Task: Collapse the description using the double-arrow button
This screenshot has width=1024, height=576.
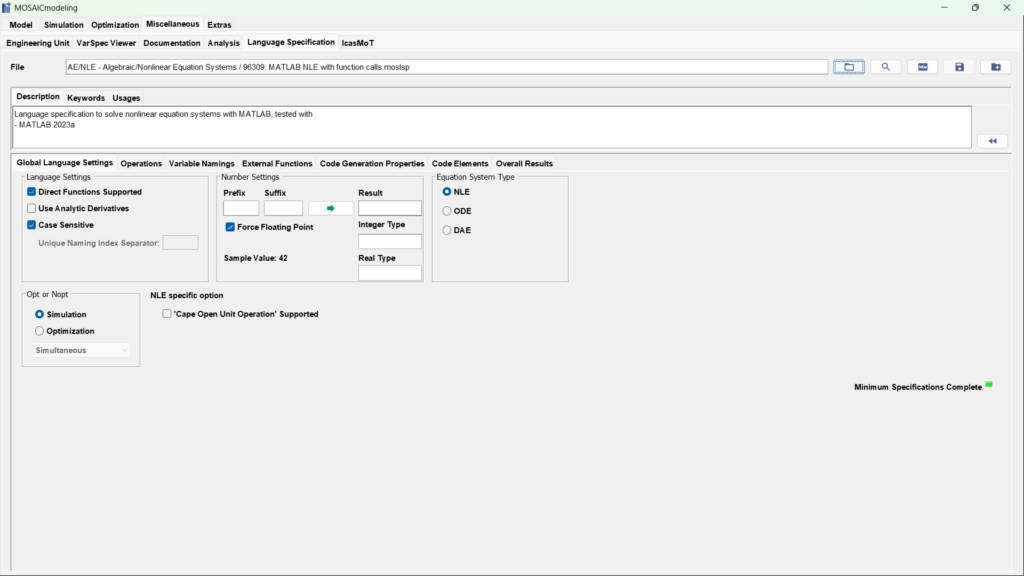Action: (x=991, y=140)
